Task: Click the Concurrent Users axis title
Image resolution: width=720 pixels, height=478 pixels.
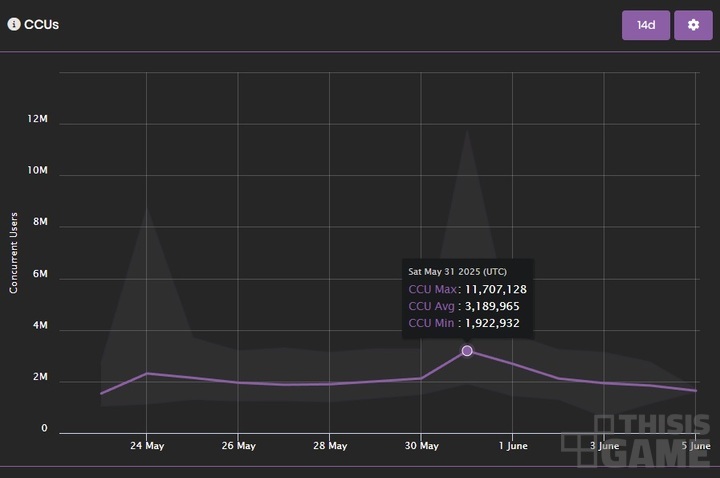Action: pos(14,252)
